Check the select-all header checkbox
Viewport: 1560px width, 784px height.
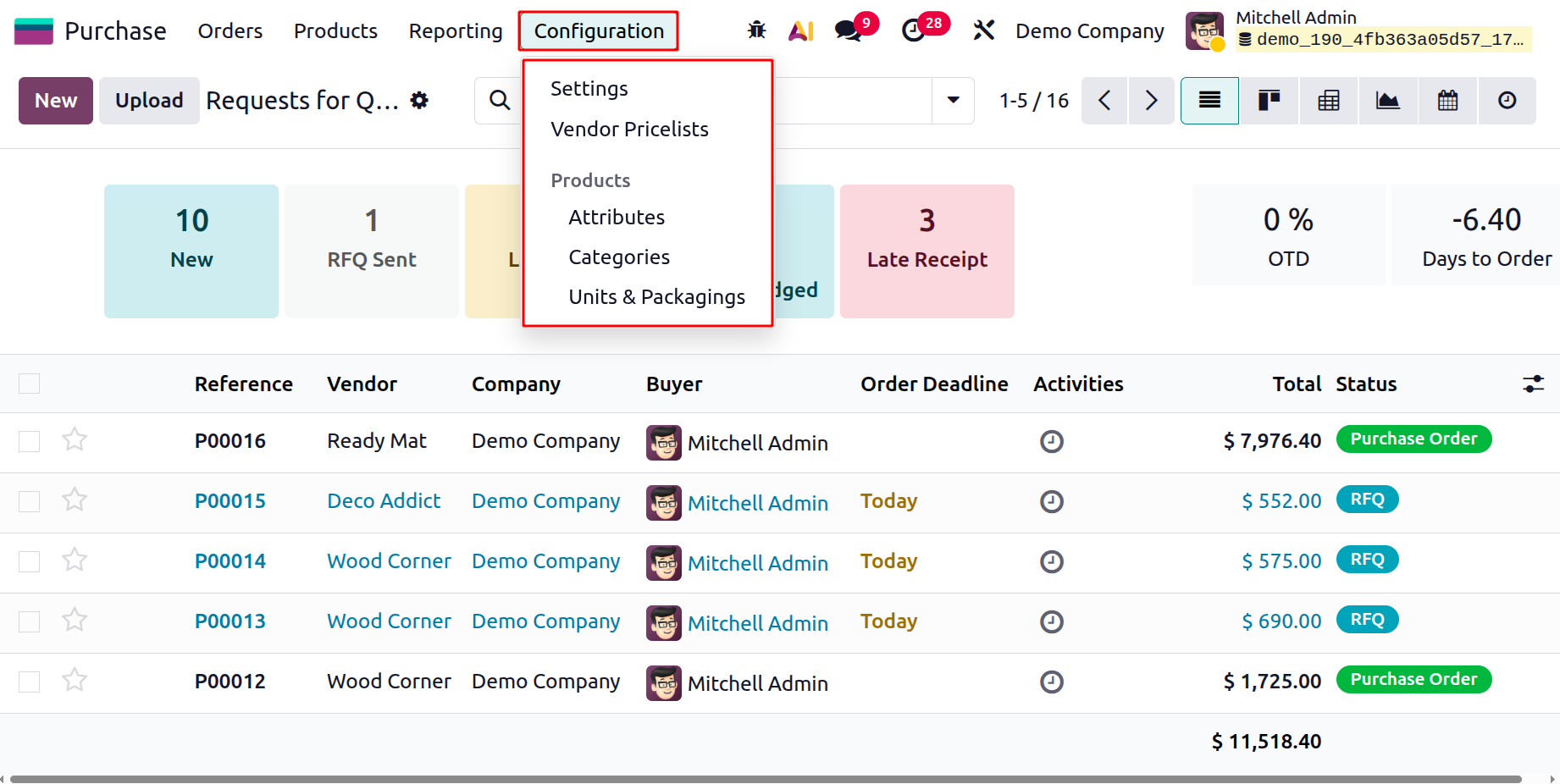tap(30, 384)
